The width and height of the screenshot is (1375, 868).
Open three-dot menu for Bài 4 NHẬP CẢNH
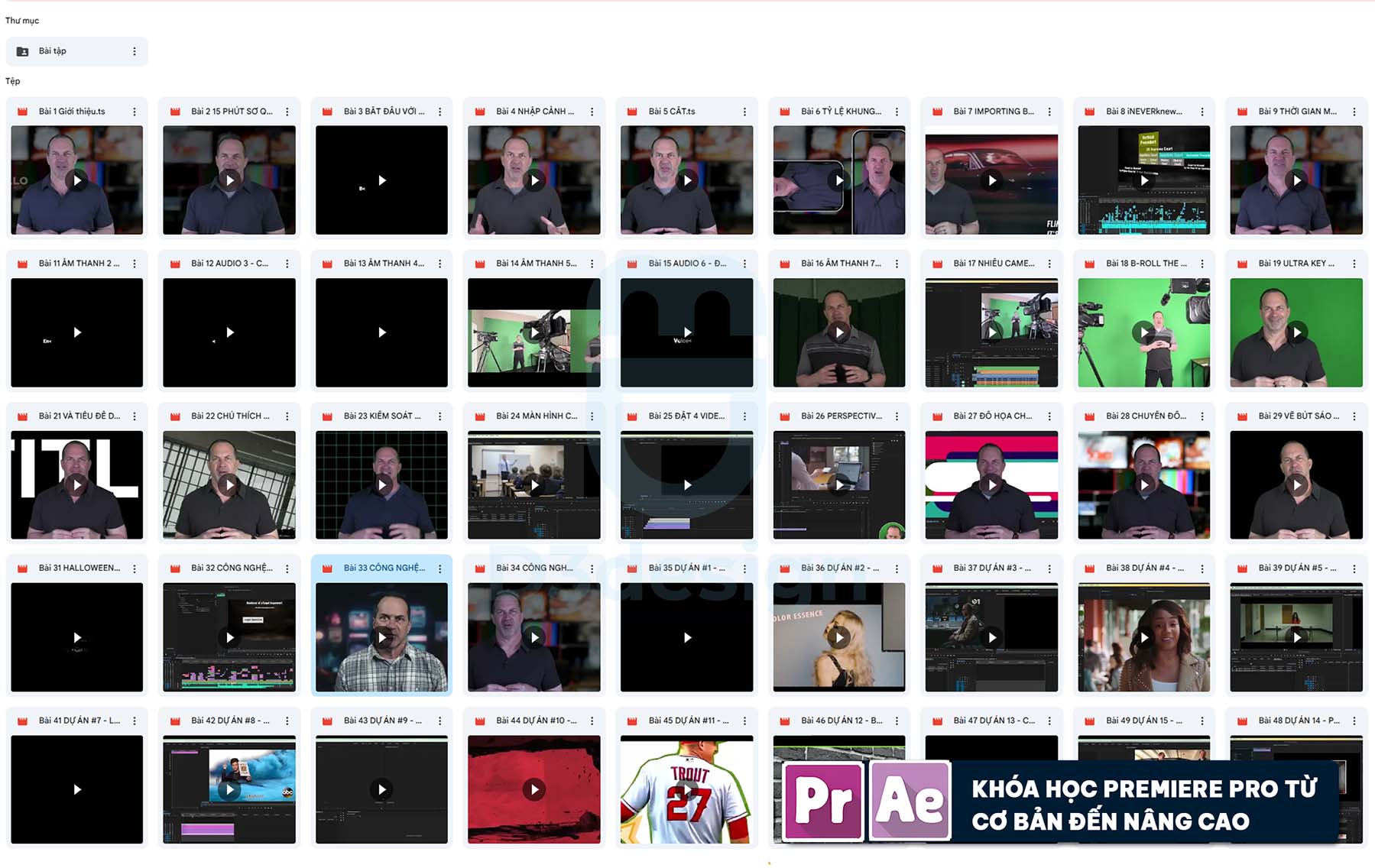[x=592, y=112]
